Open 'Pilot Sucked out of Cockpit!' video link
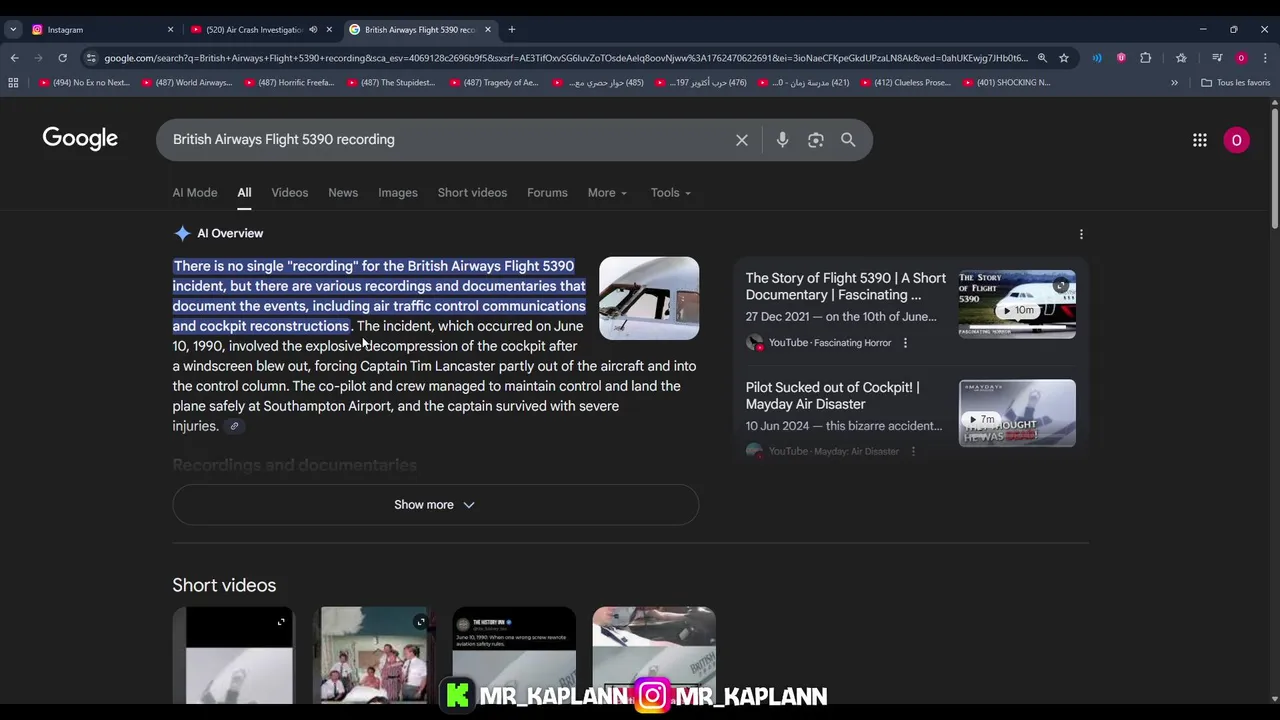 [832, 396]
